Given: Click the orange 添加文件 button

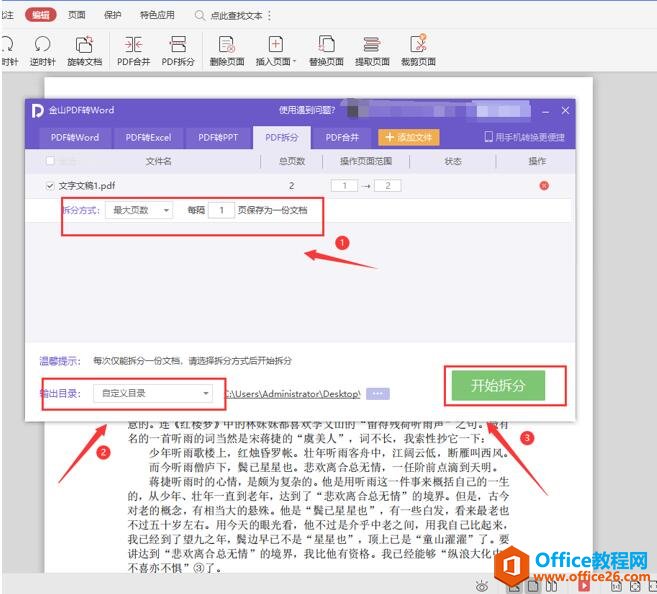Looking at the screenshot, I should point(409,137).
